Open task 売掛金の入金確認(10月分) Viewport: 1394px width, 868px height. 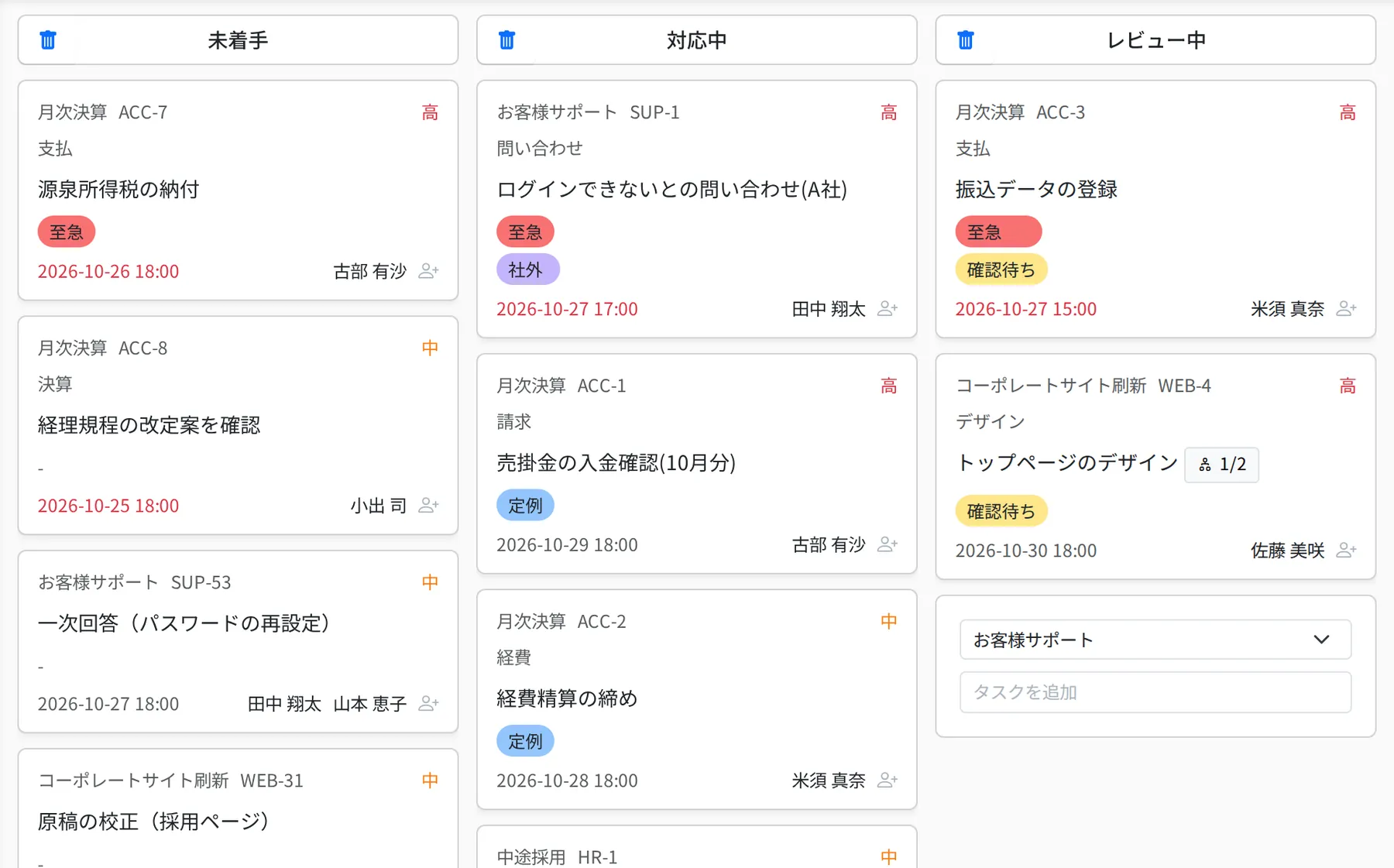616,463
